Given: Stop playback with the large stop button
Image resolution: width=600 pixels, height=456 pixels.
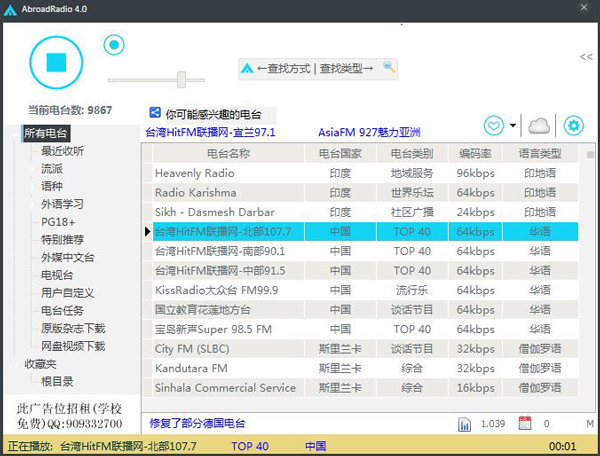Looking at the screenshot, I should pos(56,62).
